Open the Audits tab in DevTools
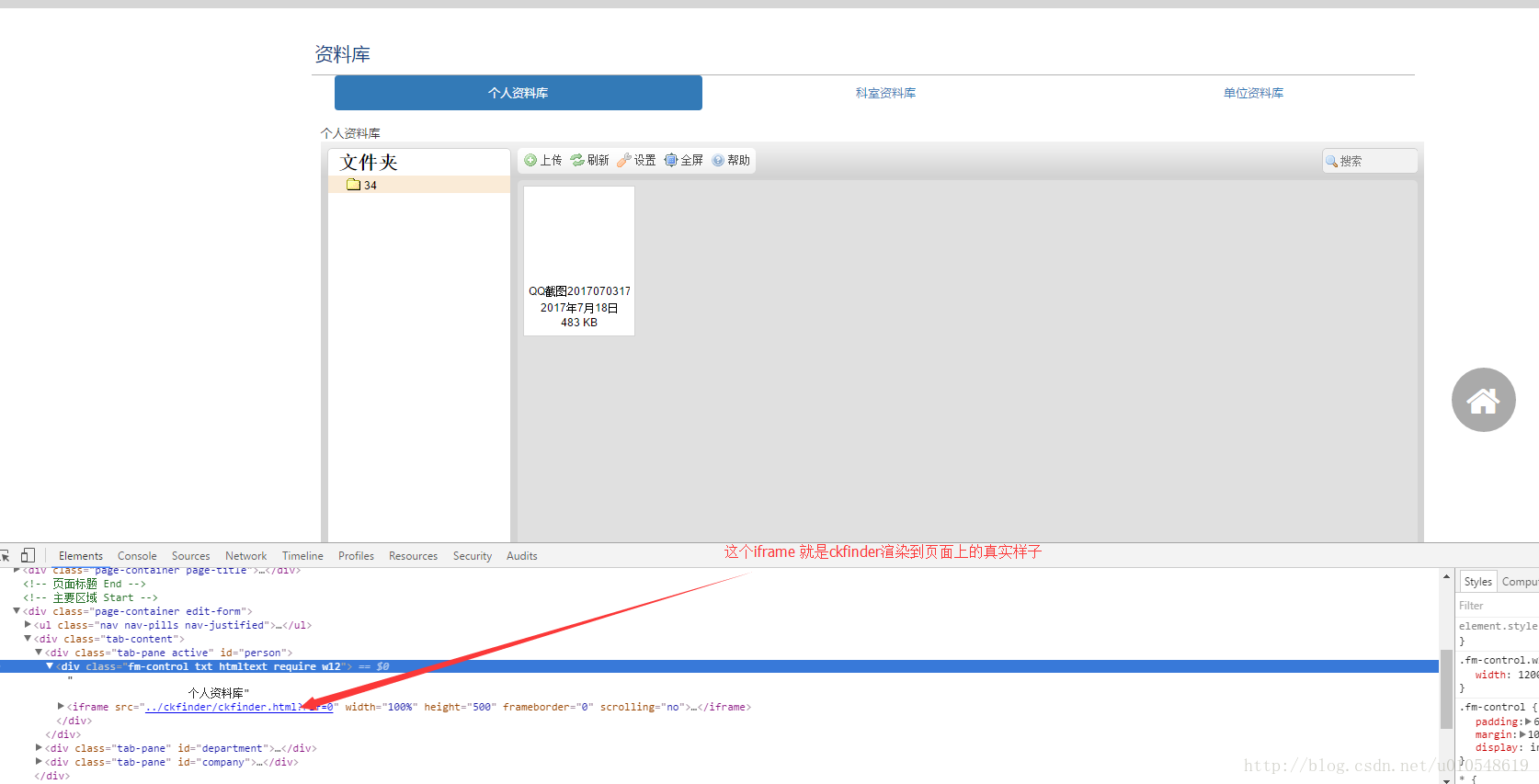Screen dimensions: 1539x784 pos(522,556)
